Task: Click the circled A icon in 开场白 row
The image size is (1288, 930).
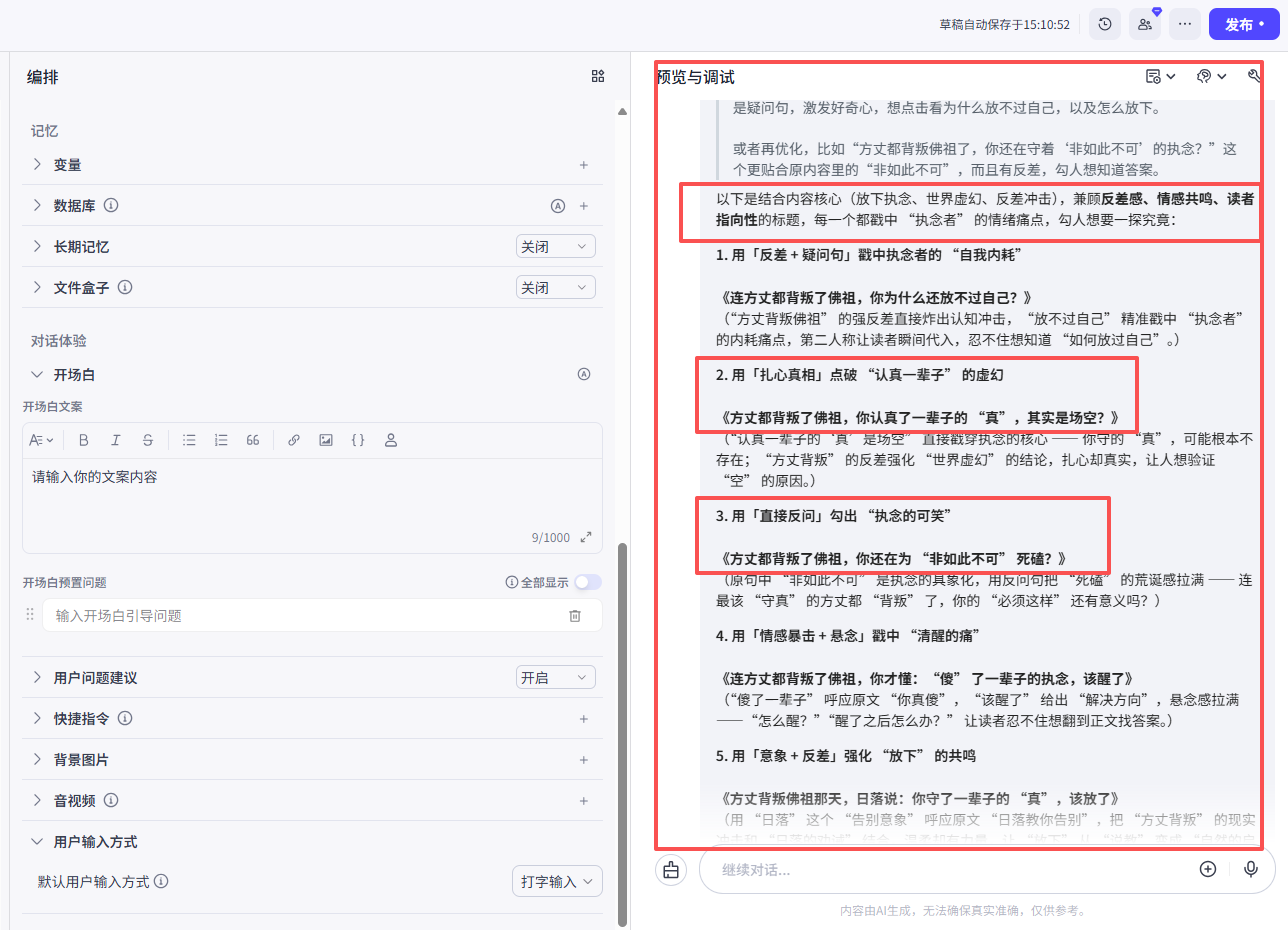Action: pos(584,375)
